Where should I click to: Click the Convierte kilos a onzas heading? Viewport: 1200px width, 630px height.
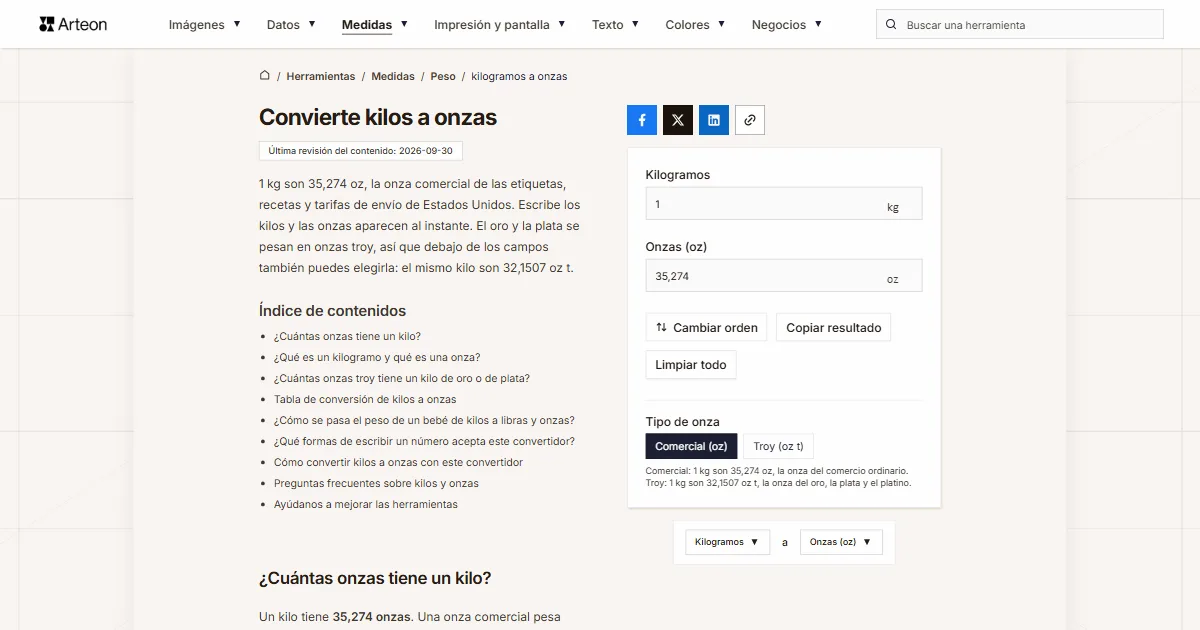(x=378, y=117)
